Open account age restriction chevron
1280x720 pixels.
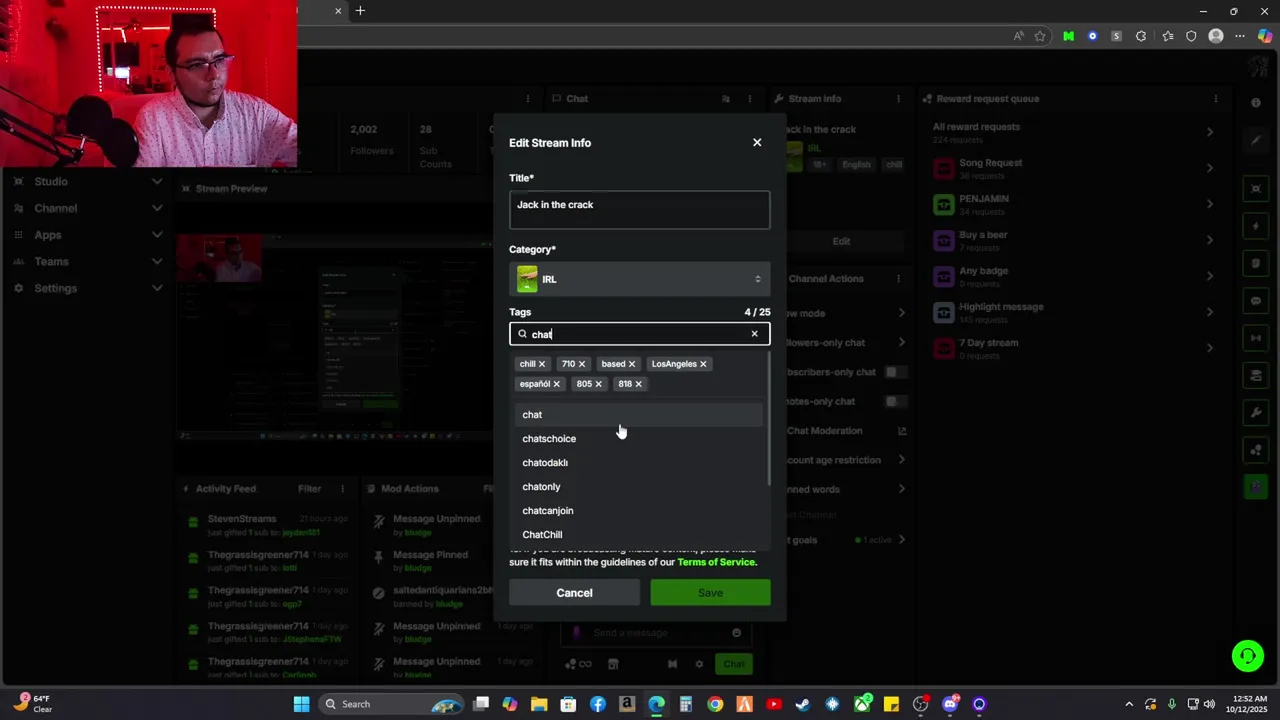tap(901, 460)
